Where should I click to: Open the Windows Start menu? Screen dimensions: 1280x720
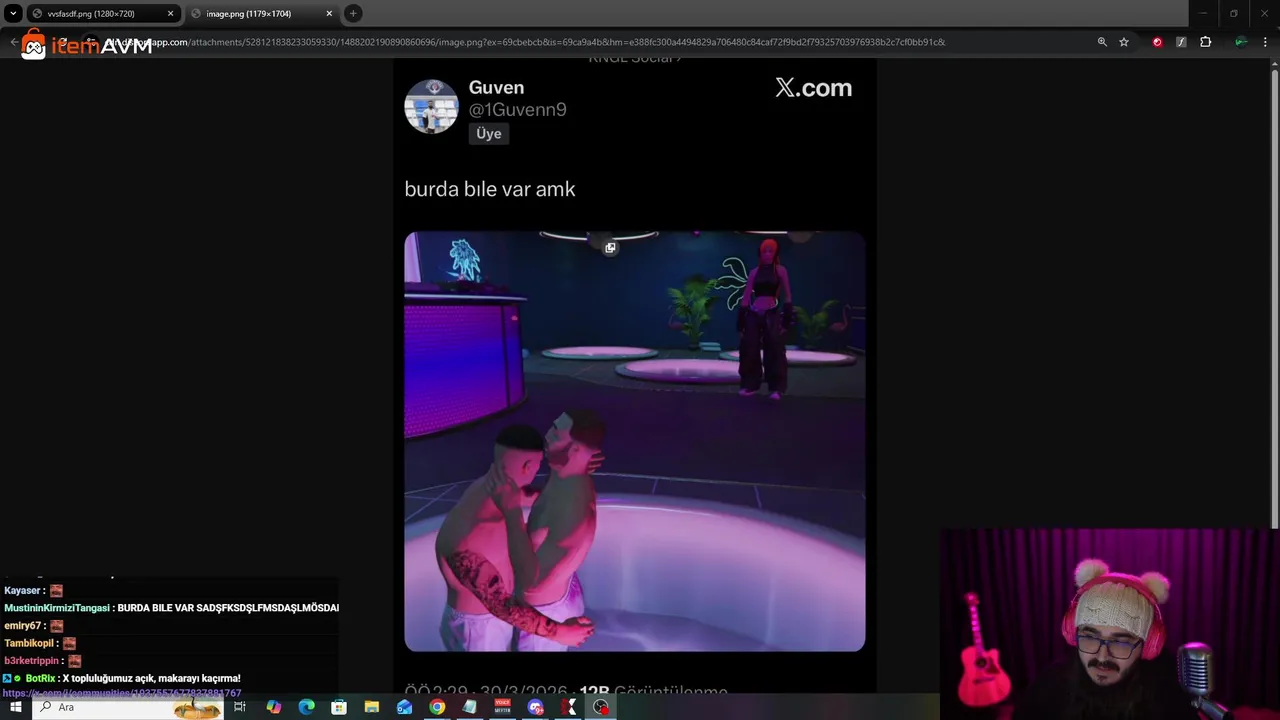16,707
